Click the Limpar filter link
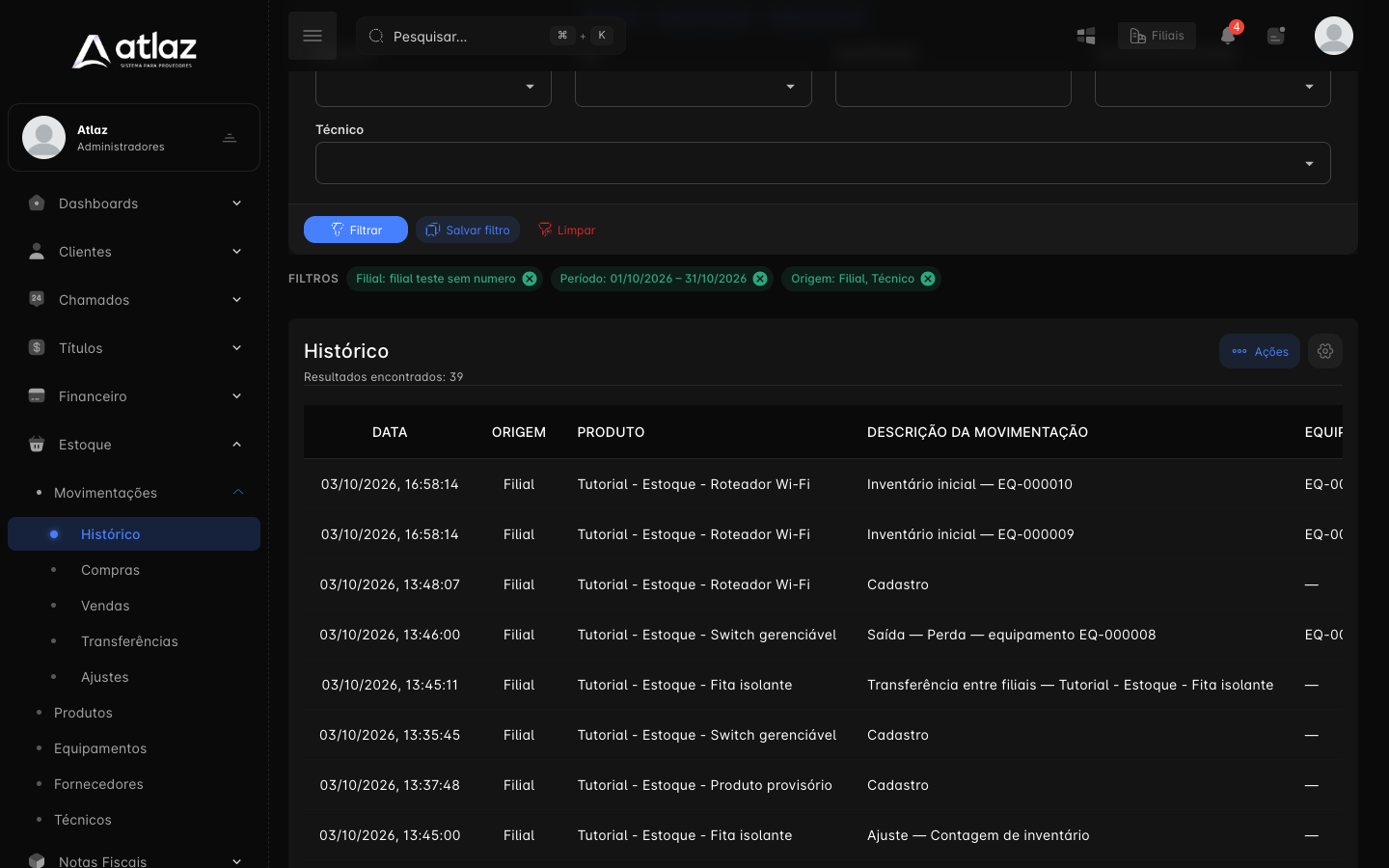This screenshot has height=868, width=1389. pyautogui.click(x=567, y=230)
